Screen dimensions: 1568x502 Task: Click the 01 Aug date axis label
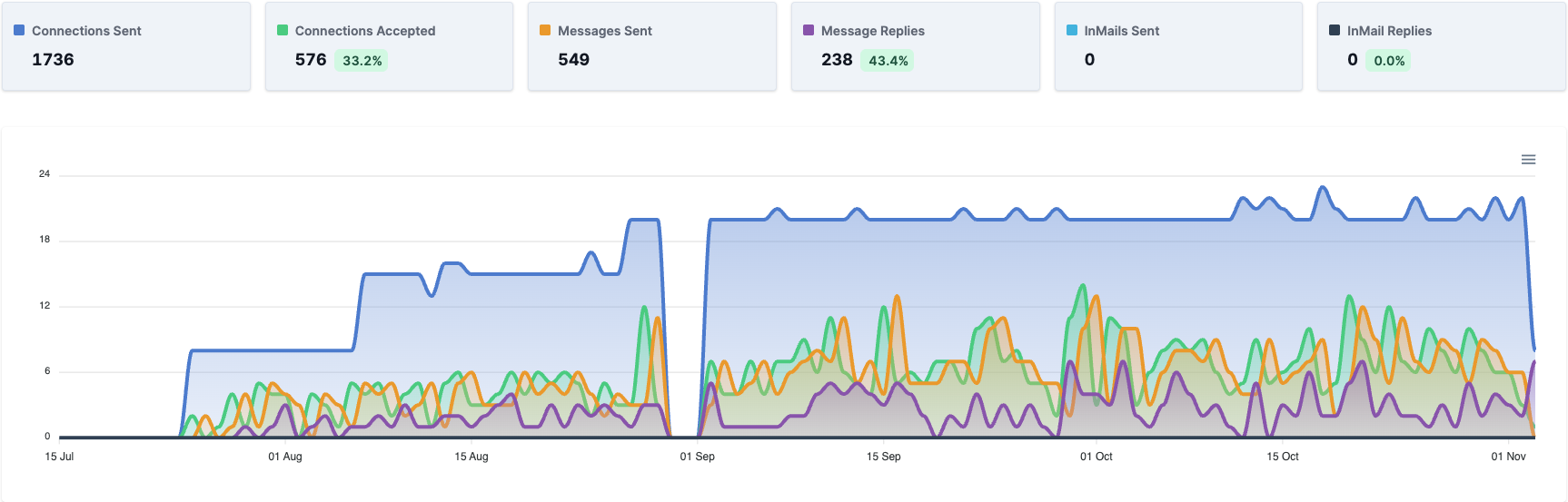[284, 457]
